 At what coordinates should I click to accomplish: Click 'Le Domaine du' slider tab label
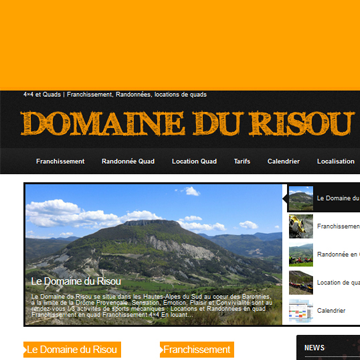(338, 198)
